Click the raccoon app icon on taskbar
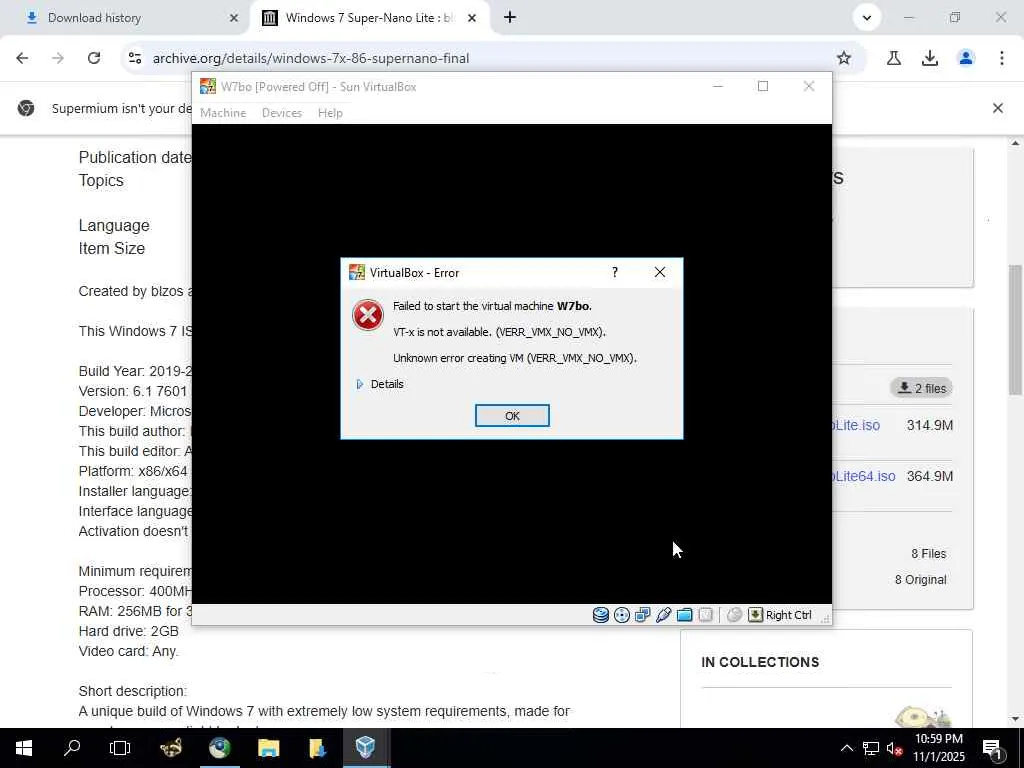This screenshot has width=1024, height=768. pyautogui.click(x=171, y=748)
